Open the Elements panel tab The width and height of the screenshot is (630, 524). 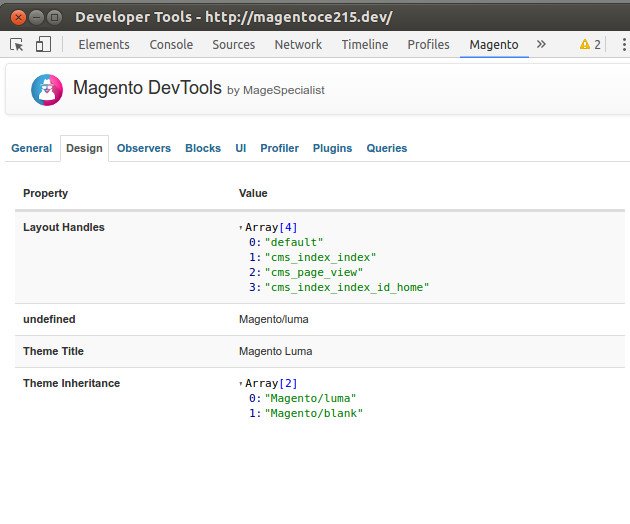coord(103,45)
